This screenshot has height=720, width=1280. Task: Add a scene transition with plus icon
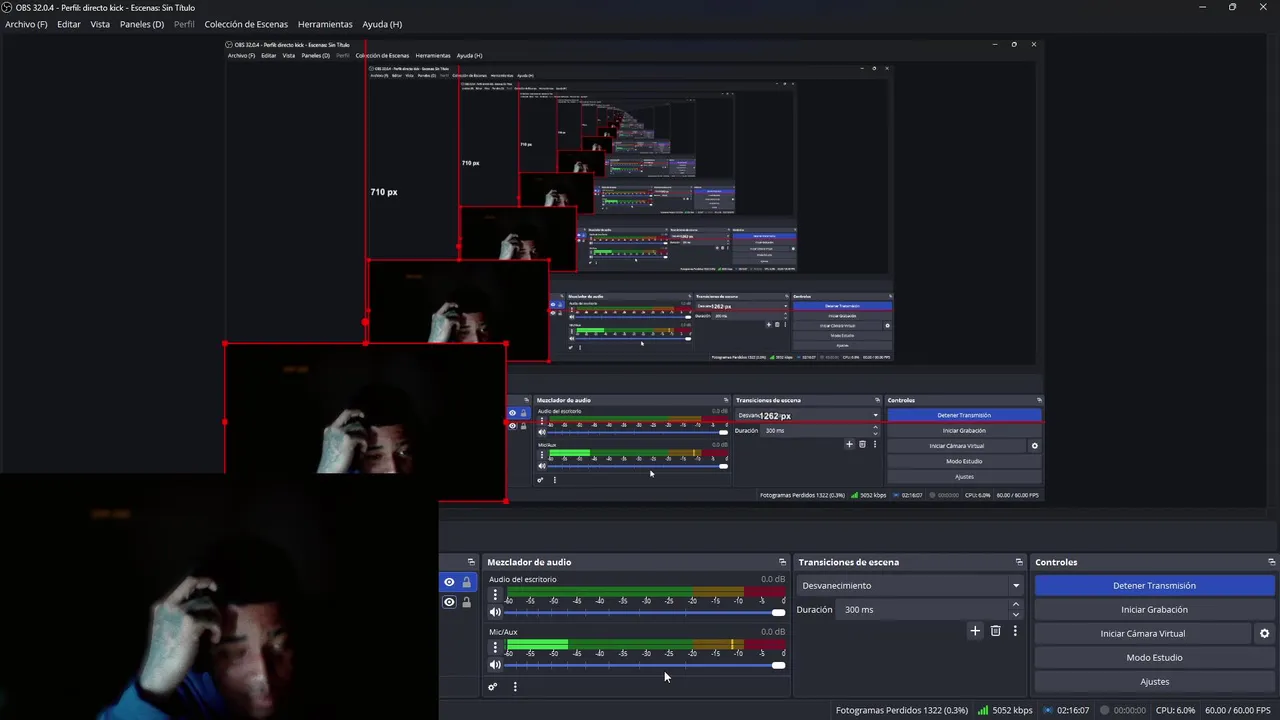coord(975,631)
